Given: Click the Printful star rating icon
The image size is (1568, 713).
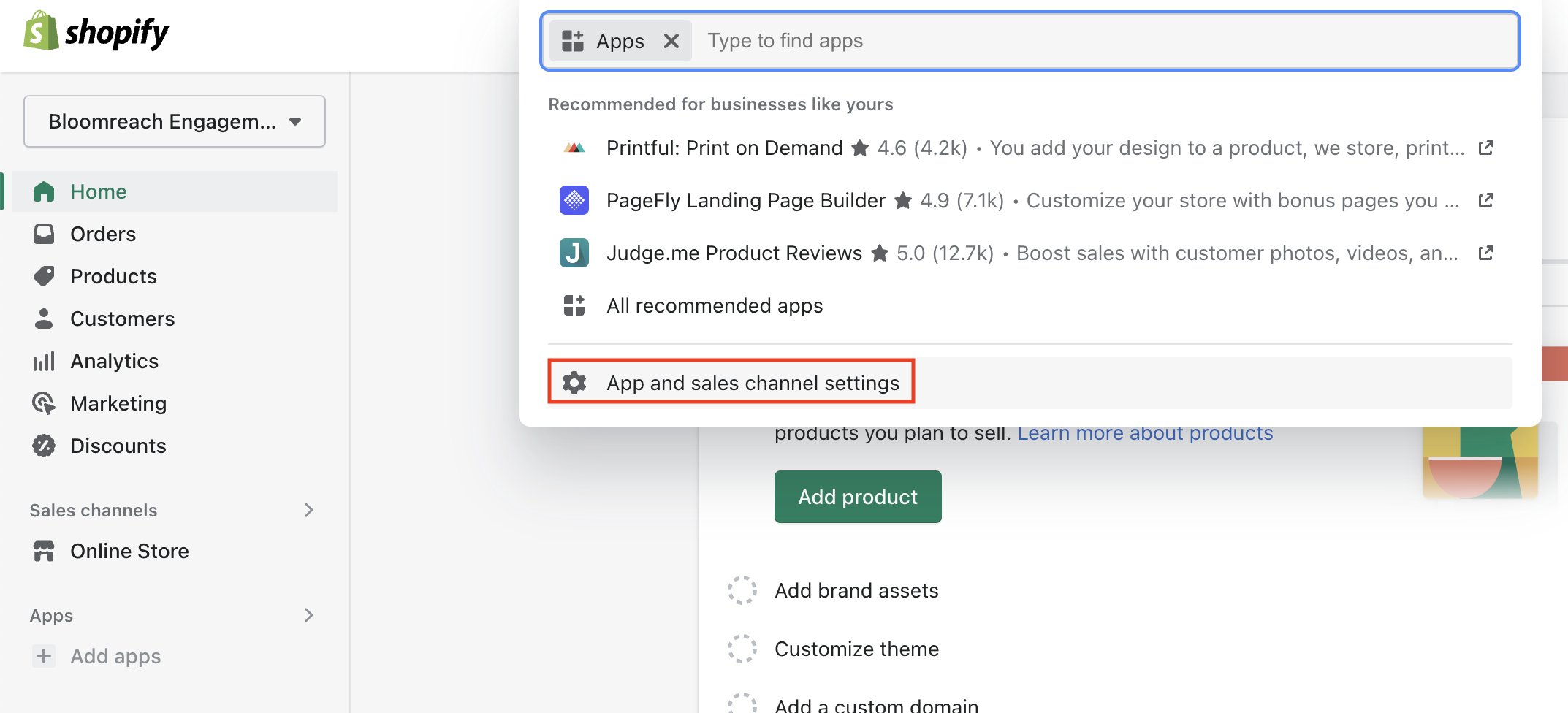Looking at the screenshot, I should 861,148.
